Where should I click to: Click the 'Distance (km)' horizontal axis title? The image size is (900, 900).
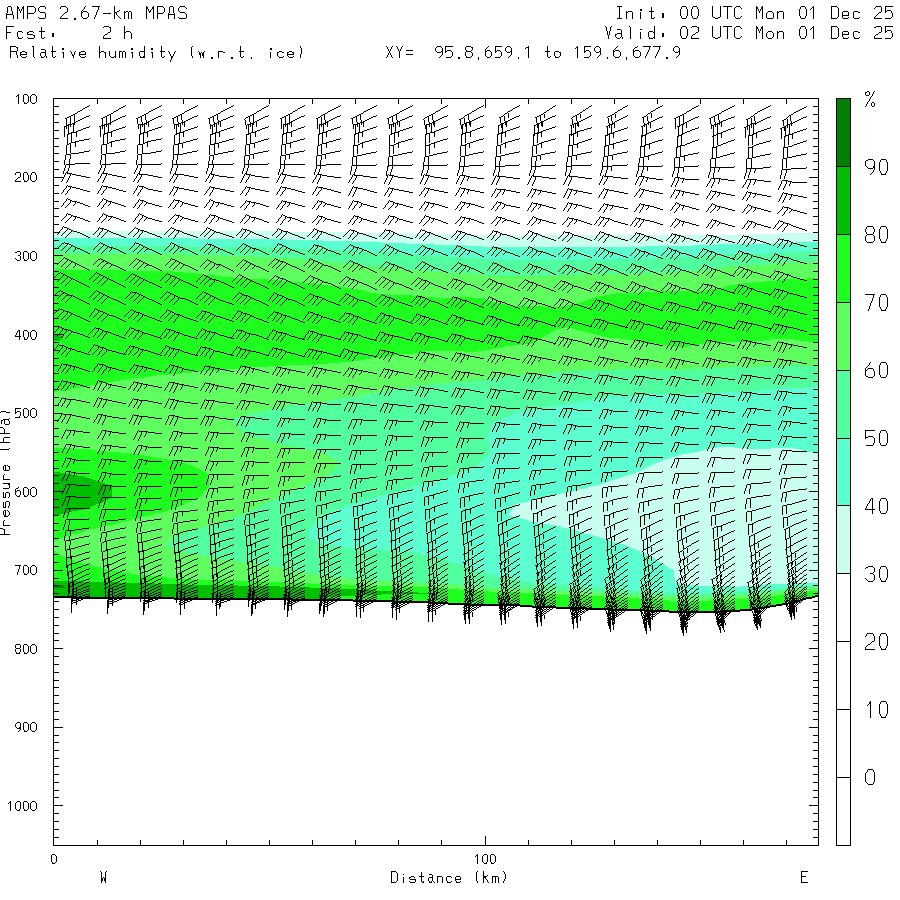coord(449,878)
